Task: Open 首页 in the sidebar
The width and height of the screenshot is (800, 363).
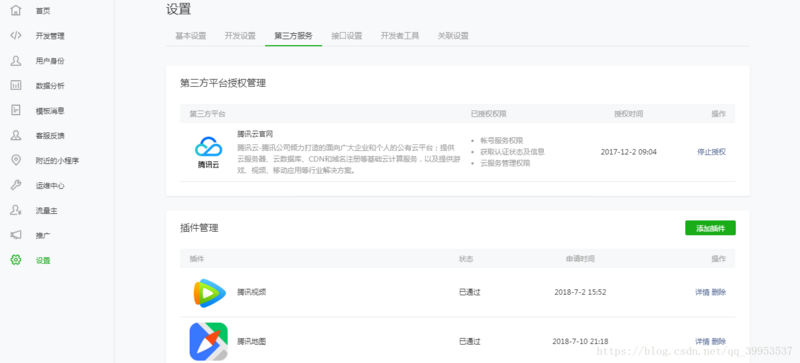Action: (x=43, y=11)
